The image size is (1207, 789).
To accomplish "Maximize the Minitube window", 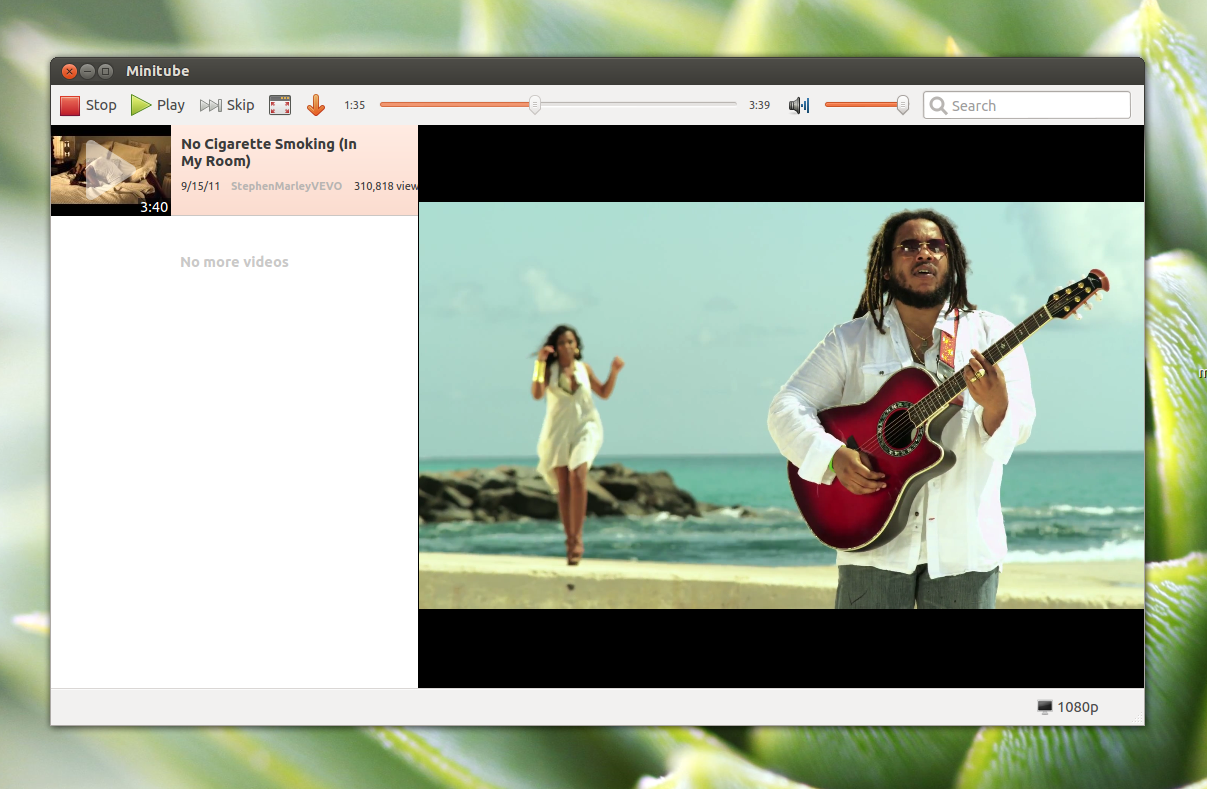I will (105, 71).
